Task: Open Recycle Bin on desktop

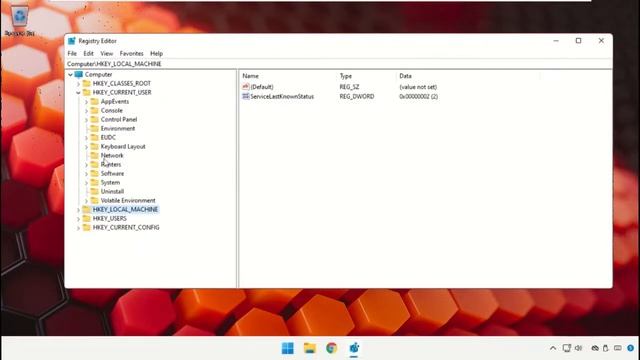Action: pyautogui.click(x=20, y=20)
